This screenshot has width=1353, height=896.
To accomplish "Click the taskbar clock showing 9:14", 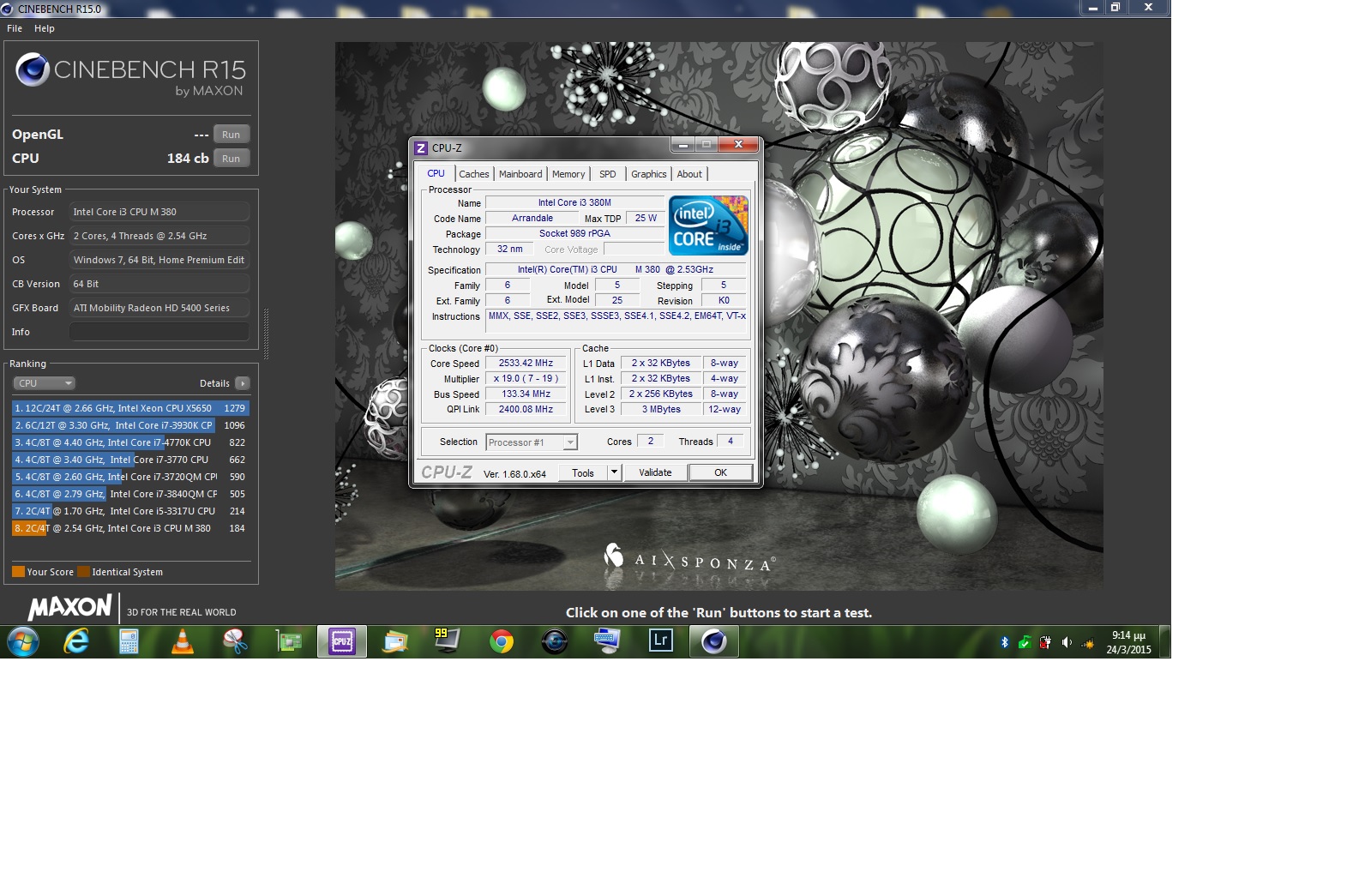I will (1128, 642).
